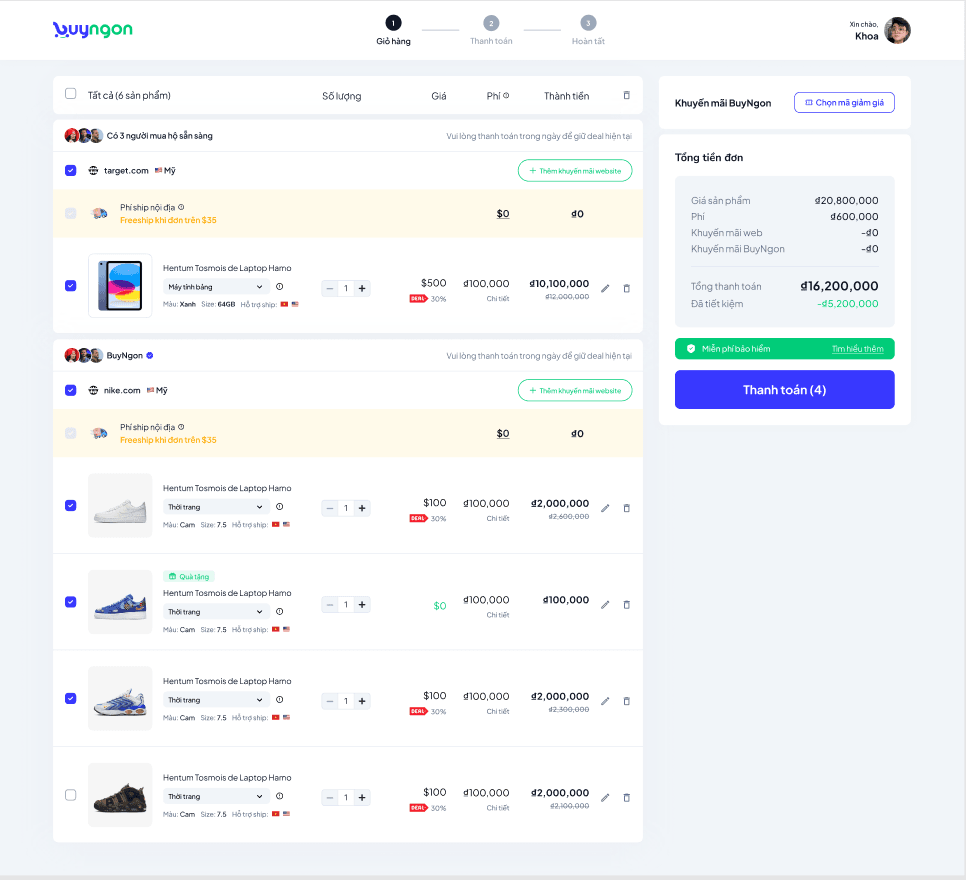The height and width of the screenshot is (880, 966).
Task: Uncheck the gift blue shoe checkbox
Action: pyautogui.click(x=71, y=602)
